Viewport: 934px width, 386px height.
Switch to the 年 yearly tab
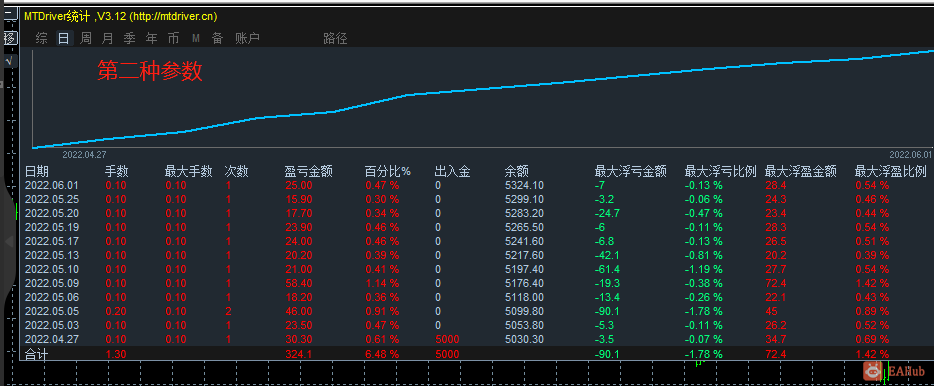point(152,39)
